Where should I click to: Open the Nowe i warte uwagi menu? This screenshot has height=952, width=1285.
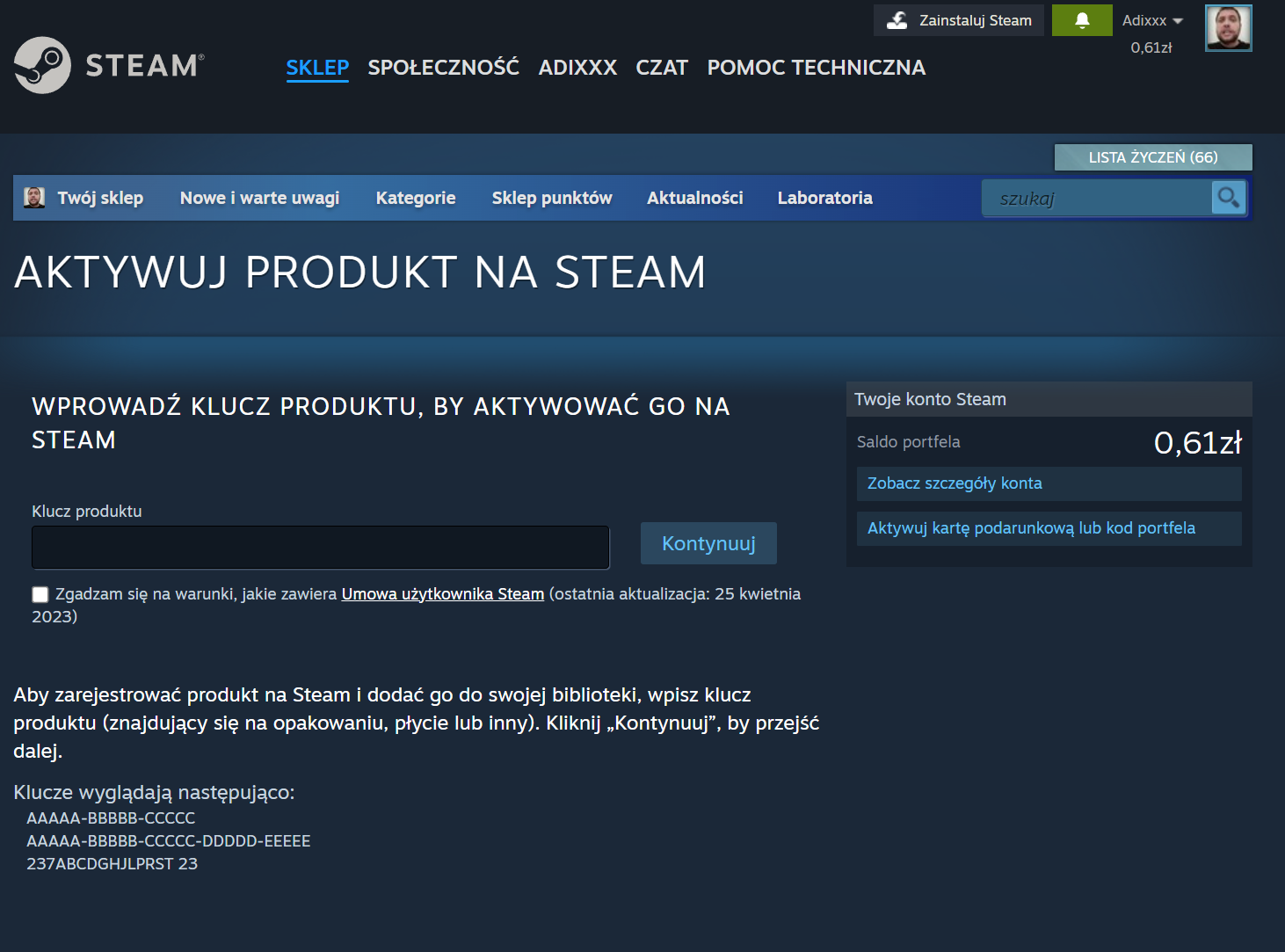[259, 197]
